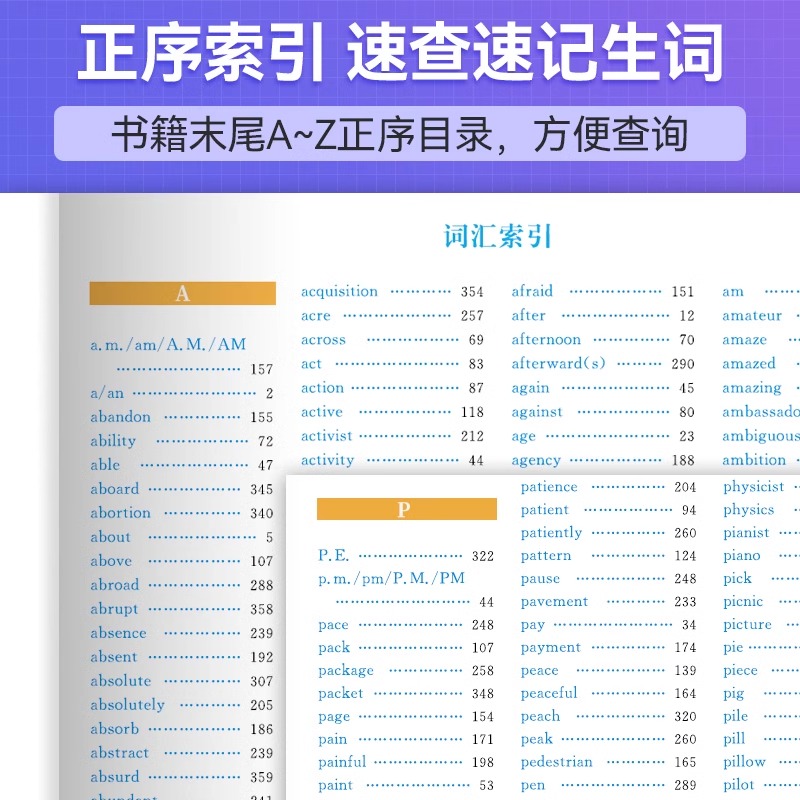Image resolution: width=800 pixels, height=800 pixels.
Task: Click the entry a.m./am/A.M./AM
Action: point(168,345)
